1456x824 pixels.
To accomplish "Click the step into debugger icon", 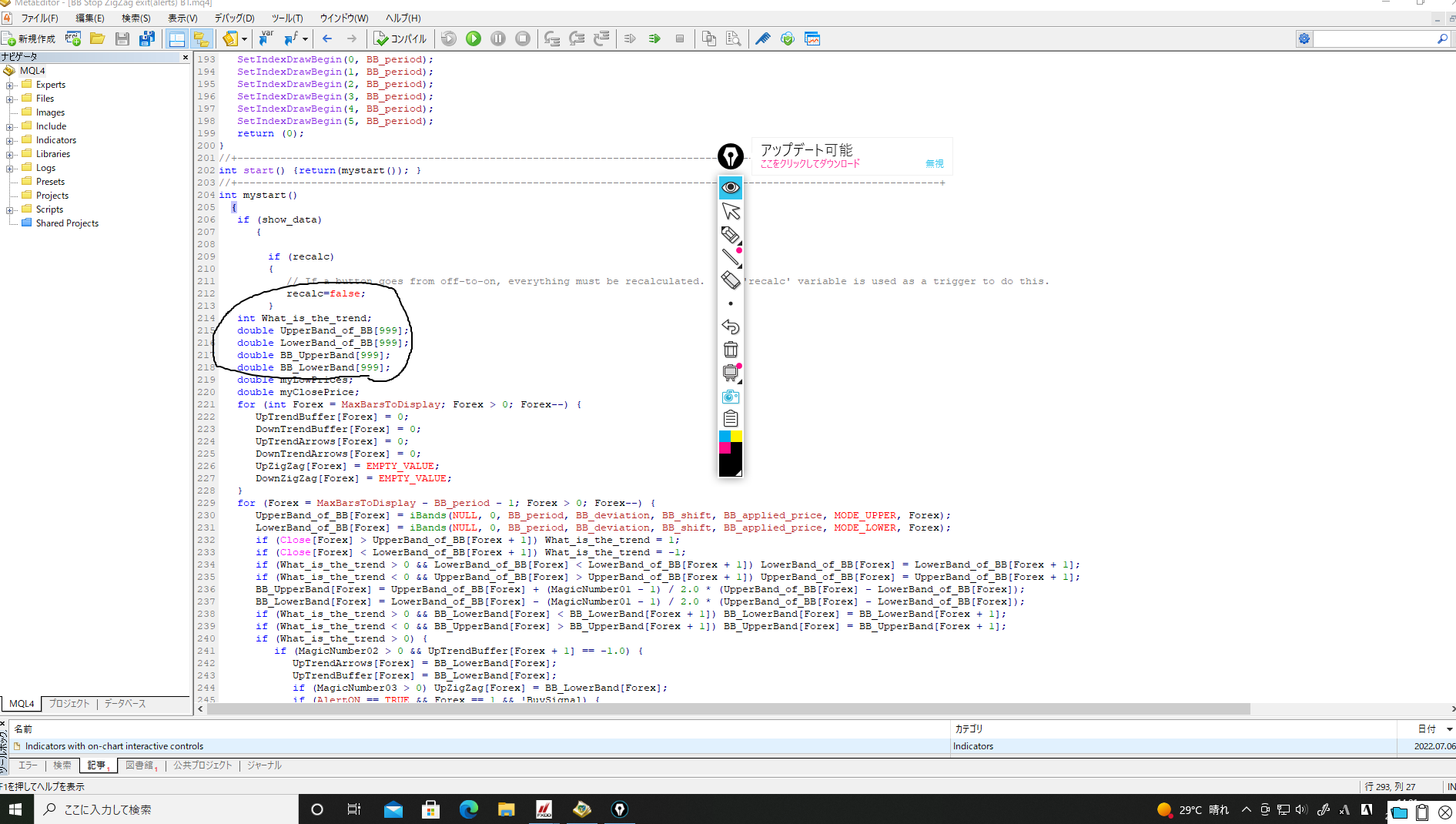I will coord(551,39).
